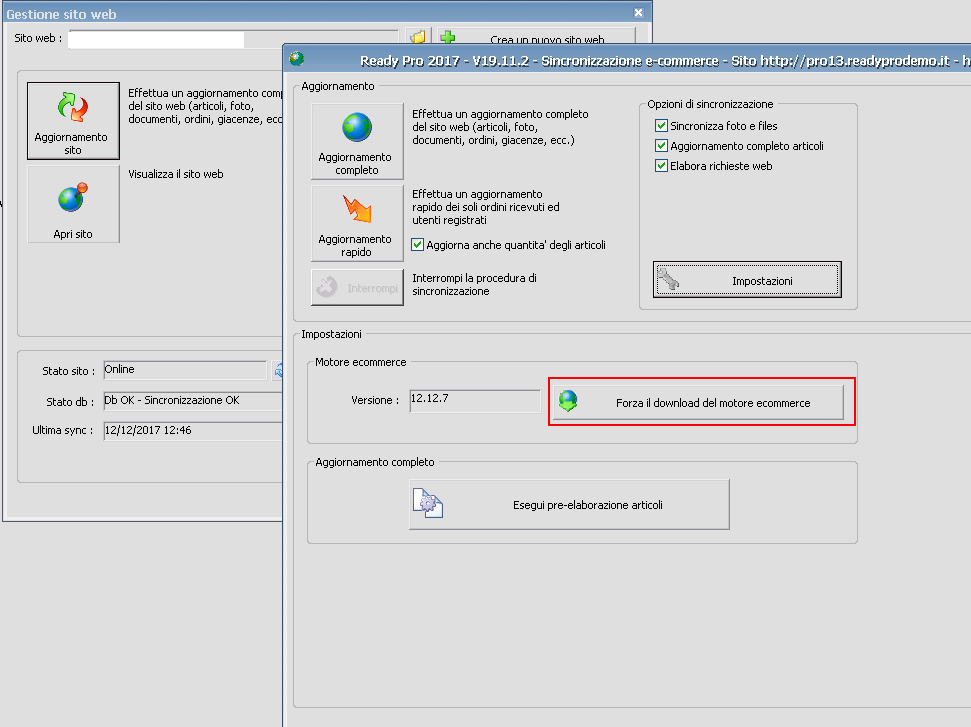
Task: Click the Sito web input field
Action: (x=233, y=39)
